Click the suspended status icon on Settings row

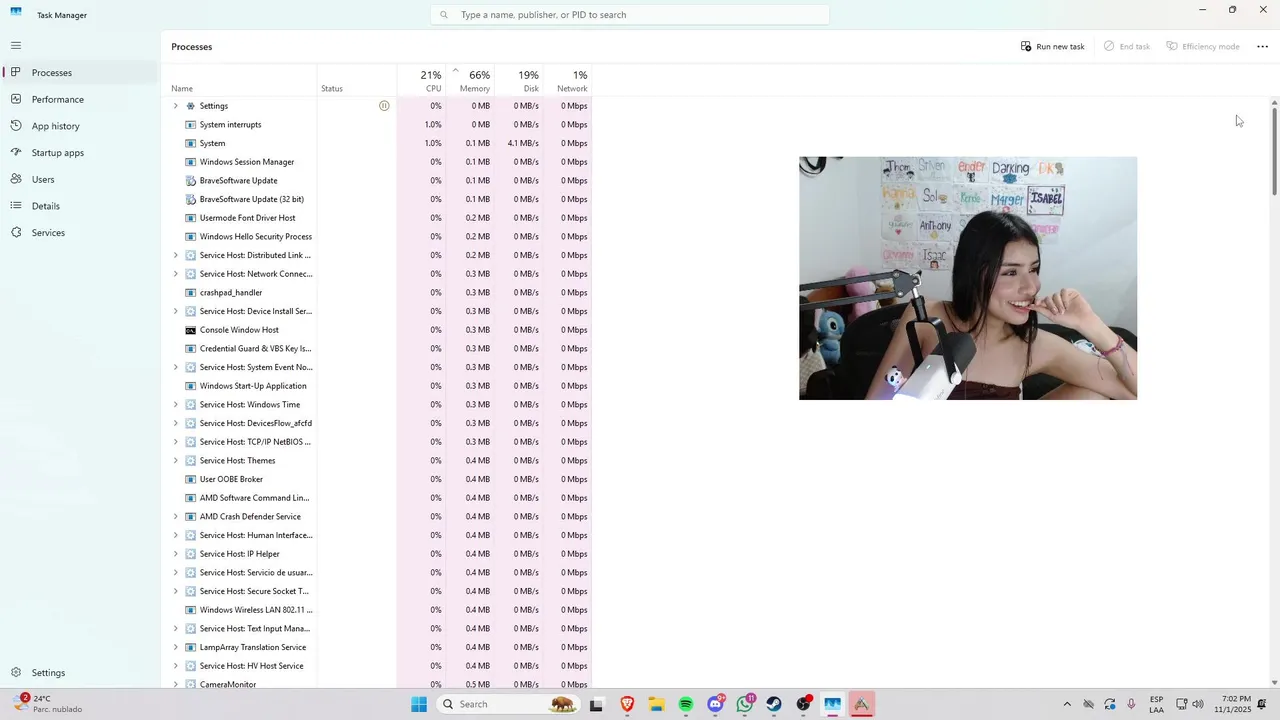tap(384, 106)
